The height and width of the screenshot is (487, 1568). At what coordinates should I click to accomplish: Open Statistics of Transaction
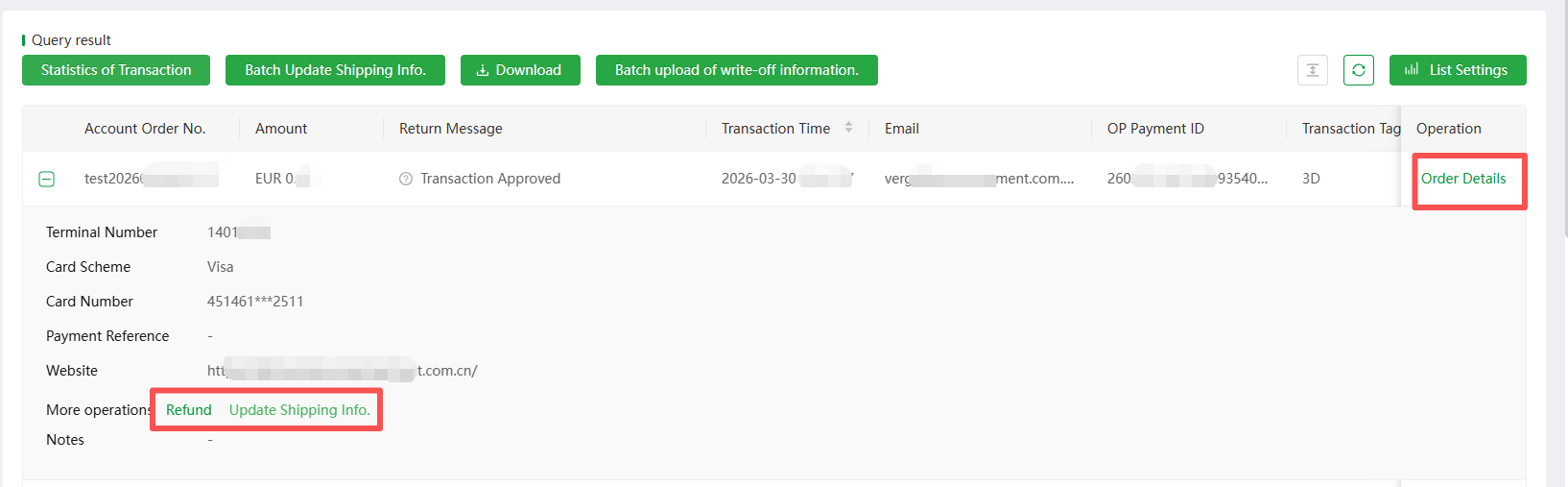116,70
